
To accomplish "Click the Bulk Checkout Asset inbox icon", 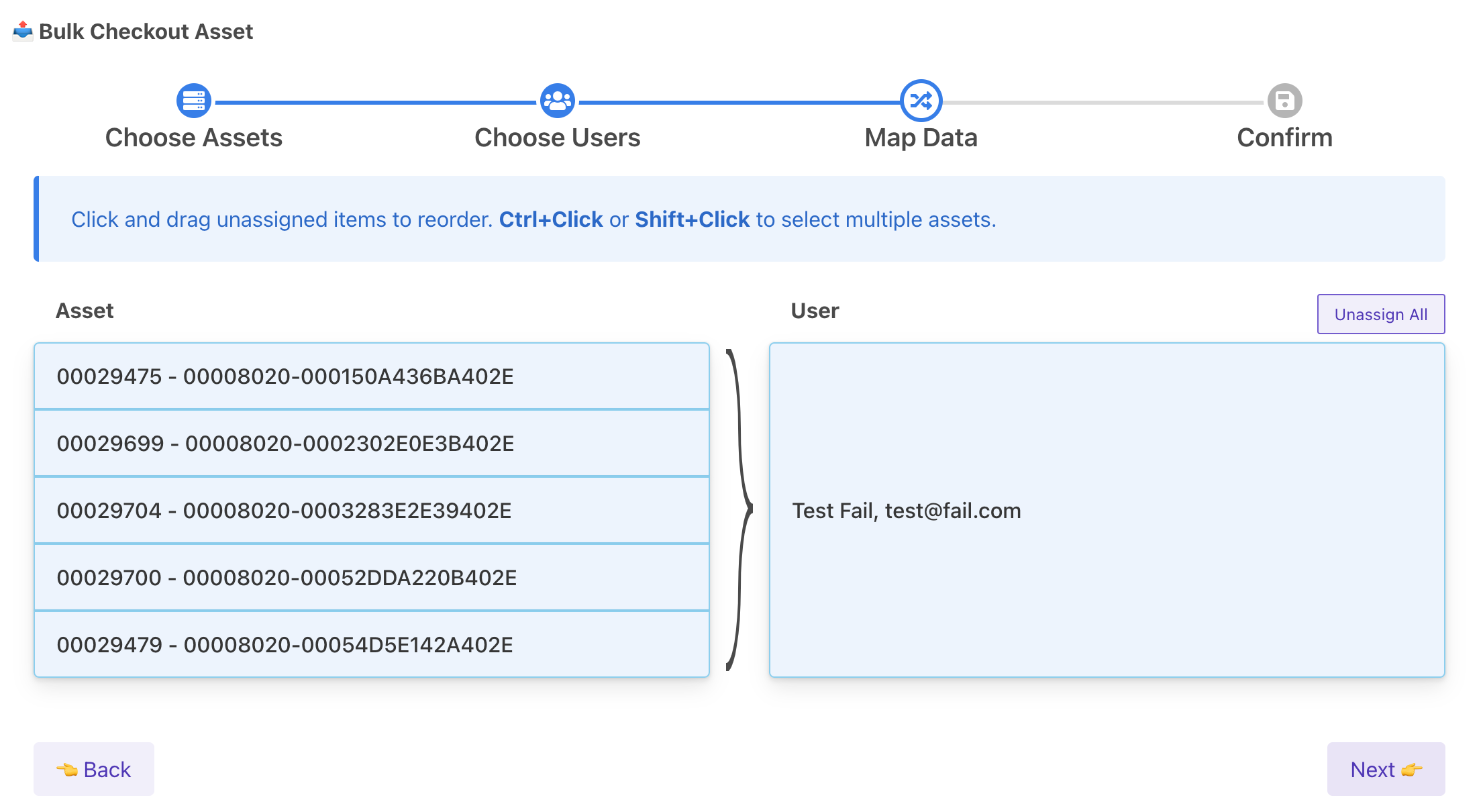I will [x=23, y=31].
